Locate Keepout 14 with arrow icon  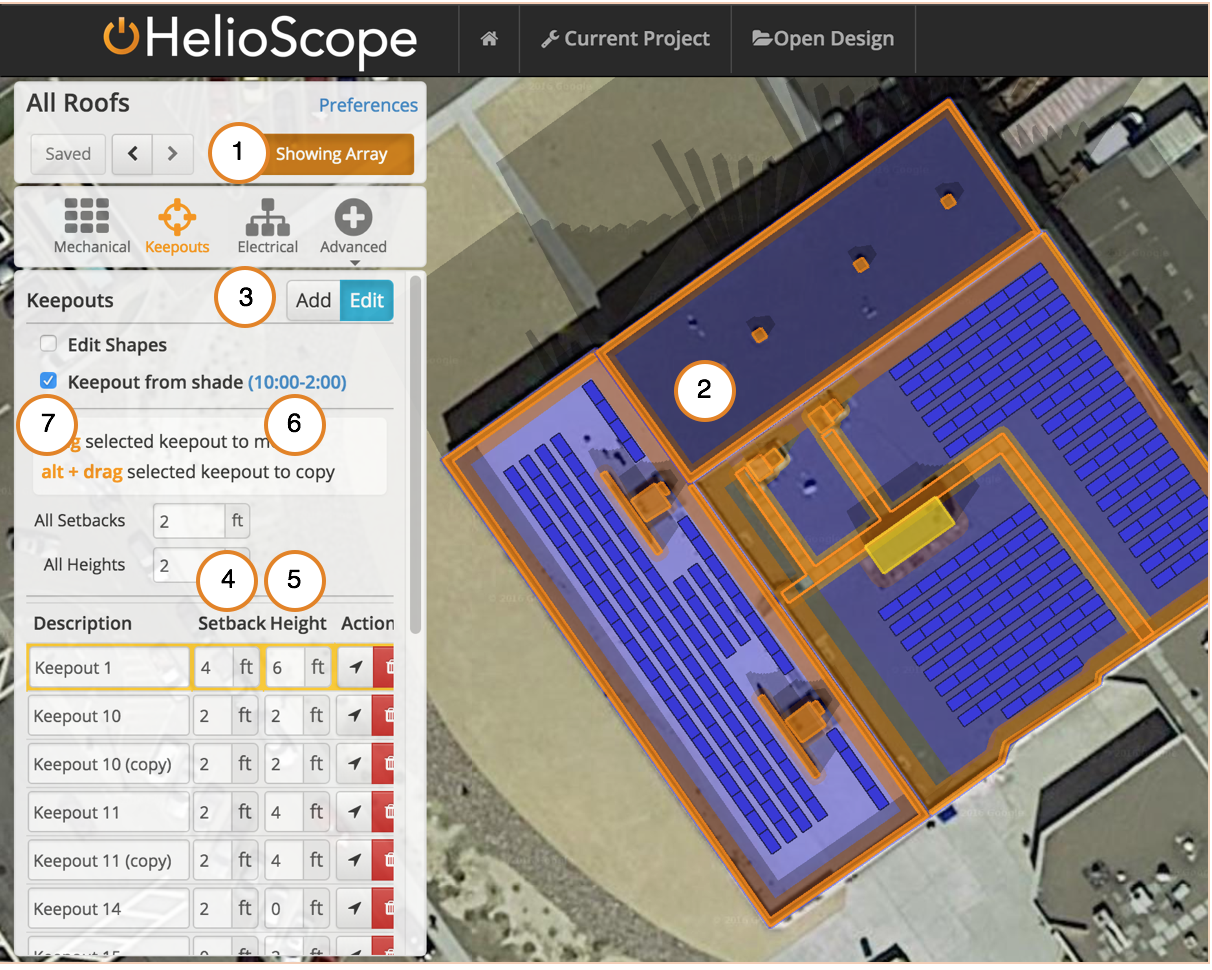click(354, 909)
